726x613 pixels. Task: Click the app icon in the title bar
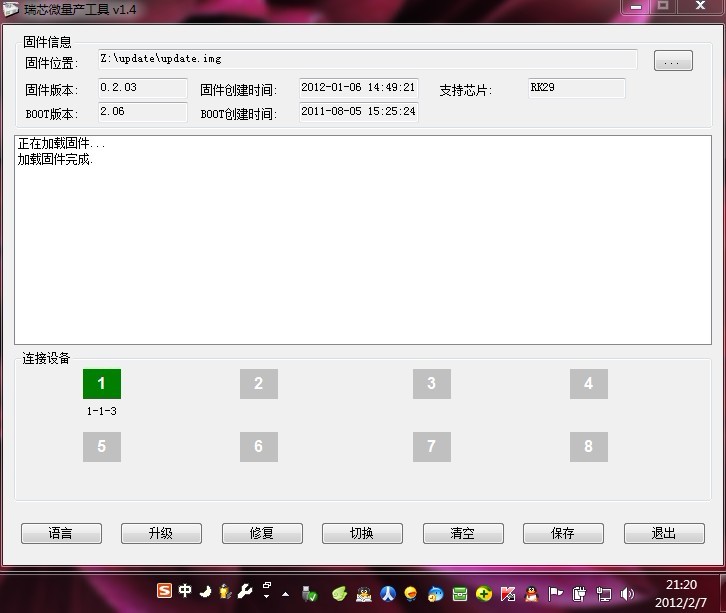coord(11,9)
